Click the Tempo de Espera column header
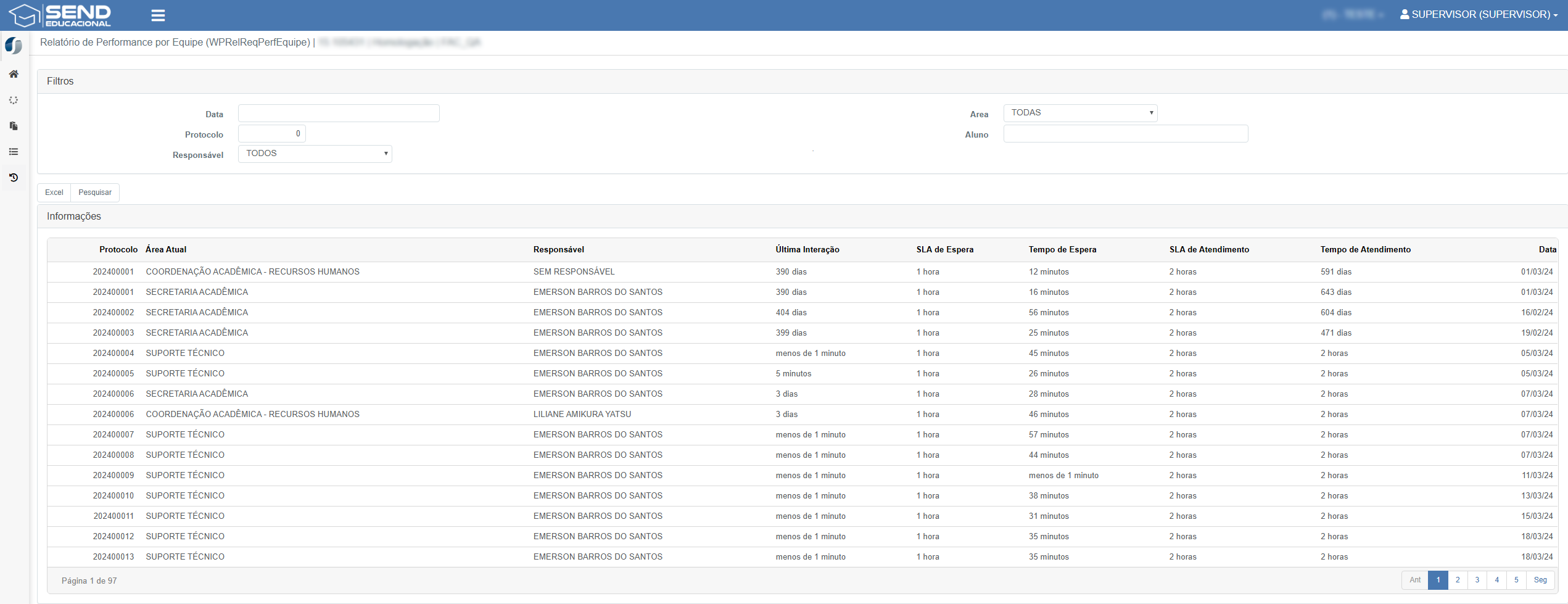The image size is (1568, 604). [1062, 250]
